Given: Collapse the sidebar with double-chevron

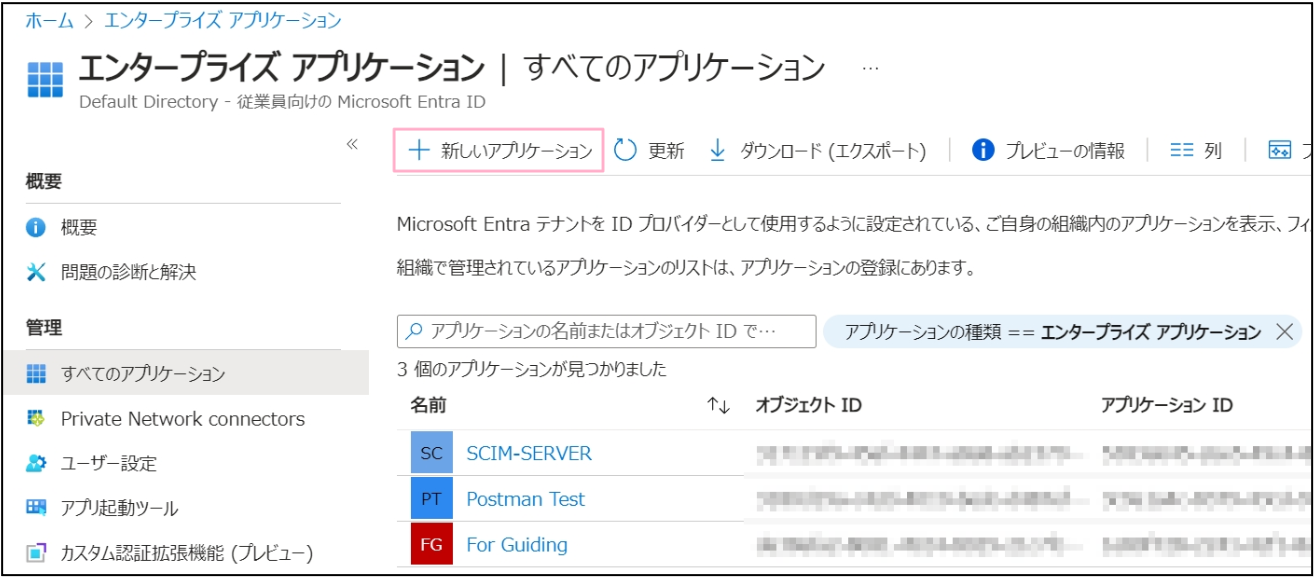Looking at the screenshot, I should coord(352,144).
